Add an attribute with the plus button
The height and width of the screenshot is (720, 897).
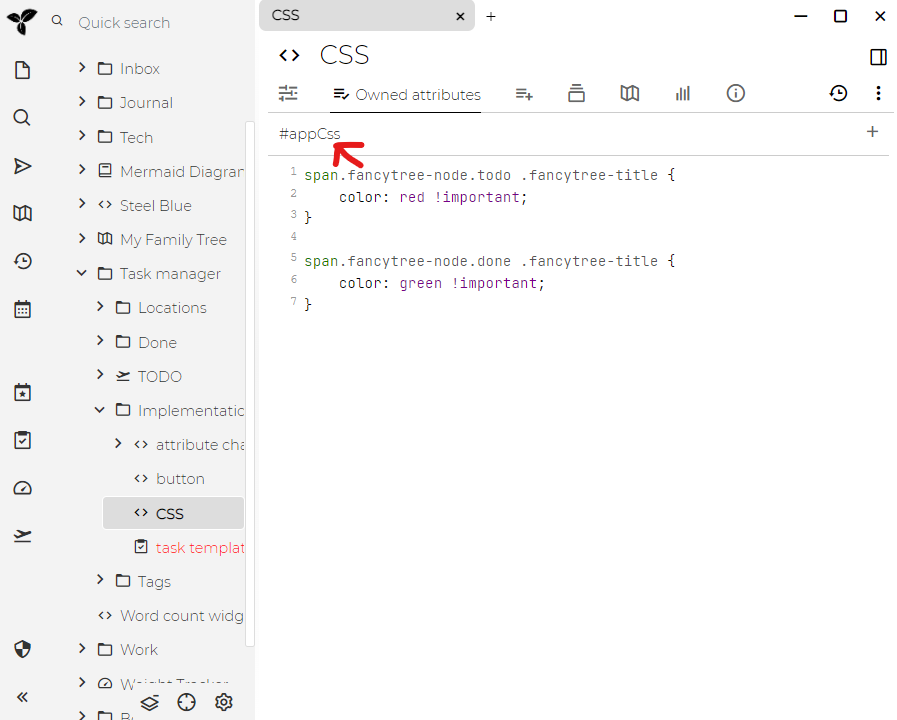[x=872, y=131]
